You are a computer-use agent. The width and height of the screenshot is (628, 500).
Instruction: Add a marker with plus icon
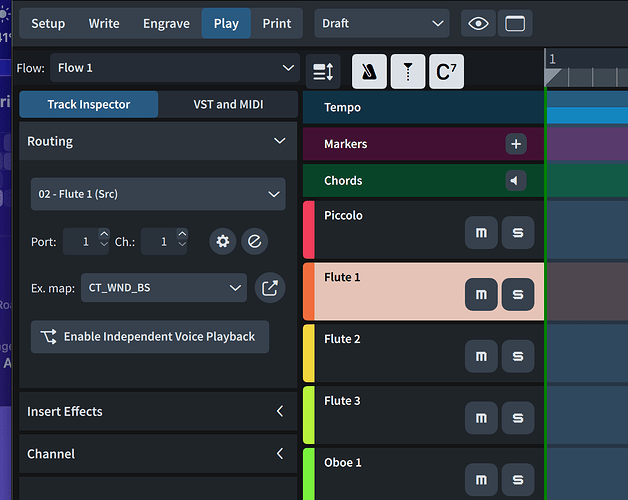click(x=516, y=144)
